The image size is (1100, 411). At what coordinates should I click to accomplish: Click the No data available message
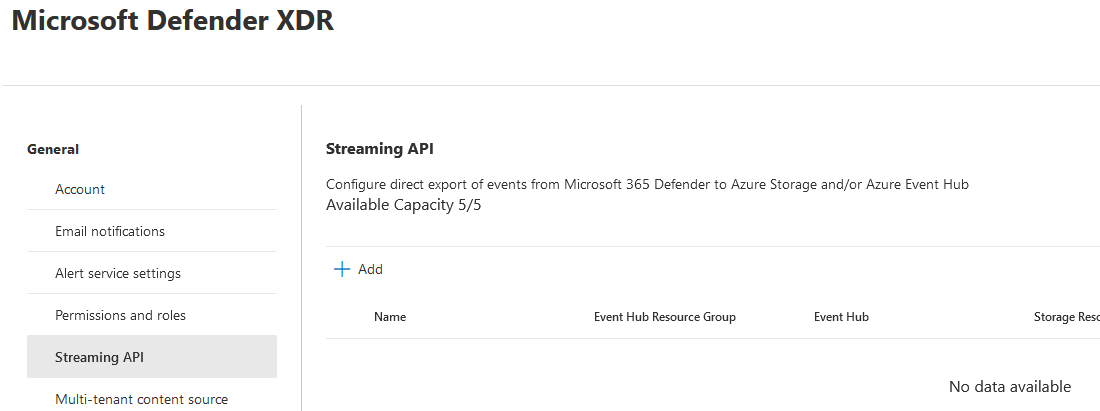(x=1010, y=386)
